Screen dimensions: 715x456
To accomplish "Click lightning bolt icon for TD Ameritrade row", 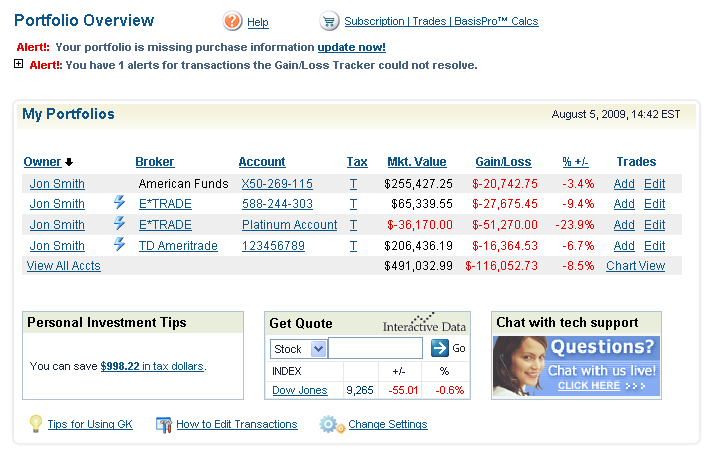I will [x=119, y=244].
